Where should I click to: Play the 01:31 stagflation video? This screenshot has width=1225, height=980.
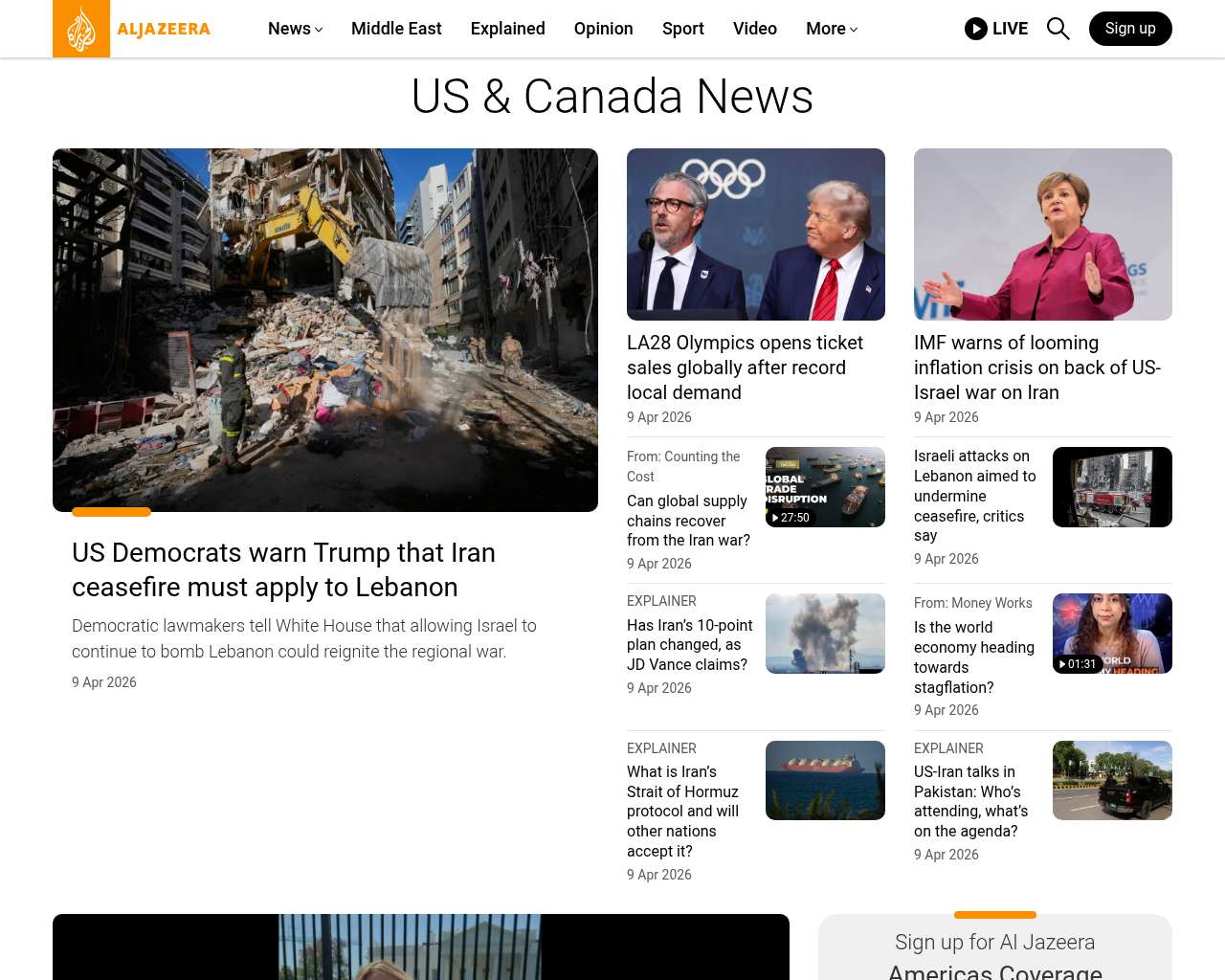[x=1112, y=634]
